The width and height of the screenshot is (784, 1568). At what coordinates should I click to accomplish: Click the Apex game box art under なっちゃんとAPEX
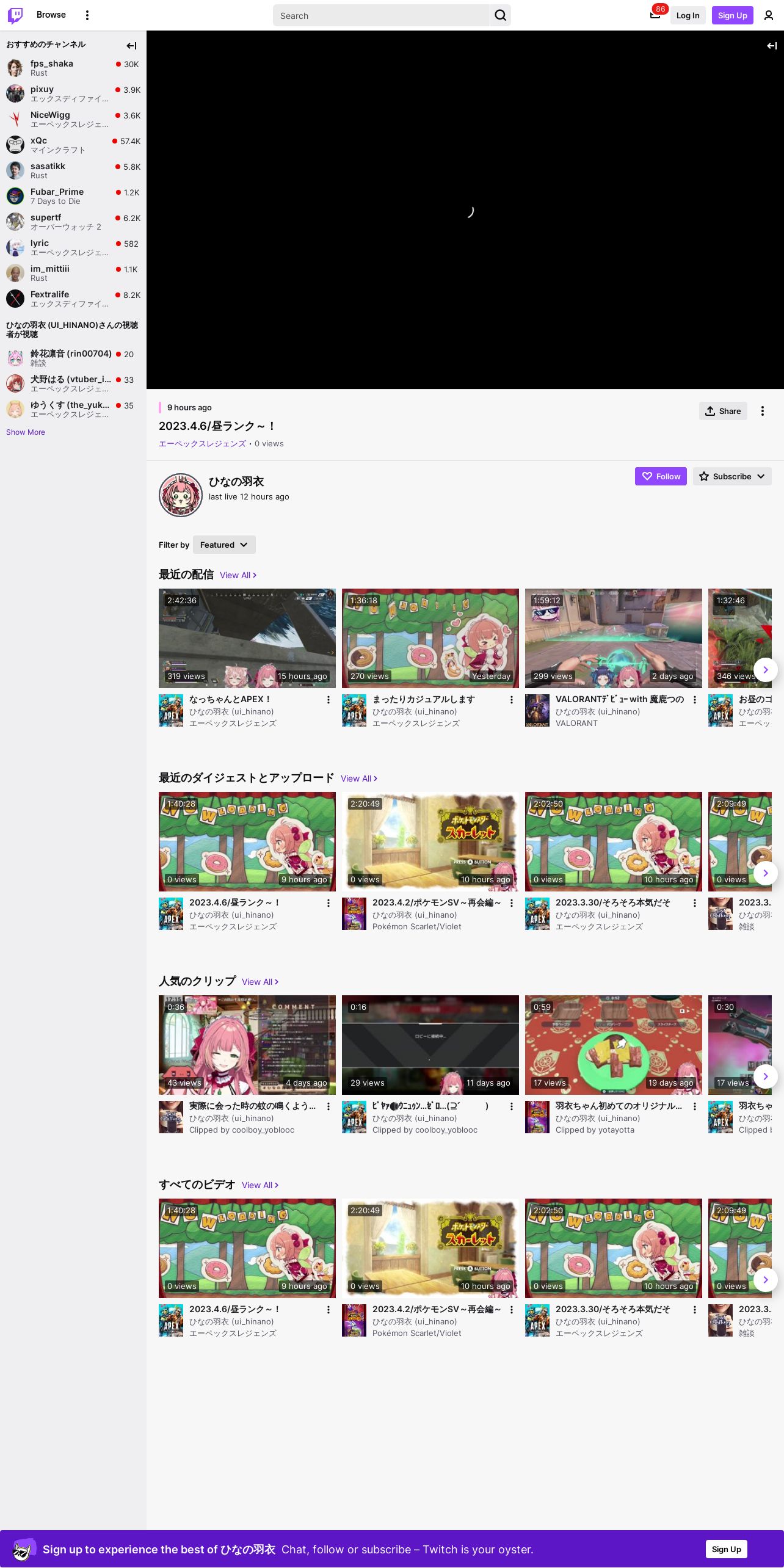click(171, 710)
